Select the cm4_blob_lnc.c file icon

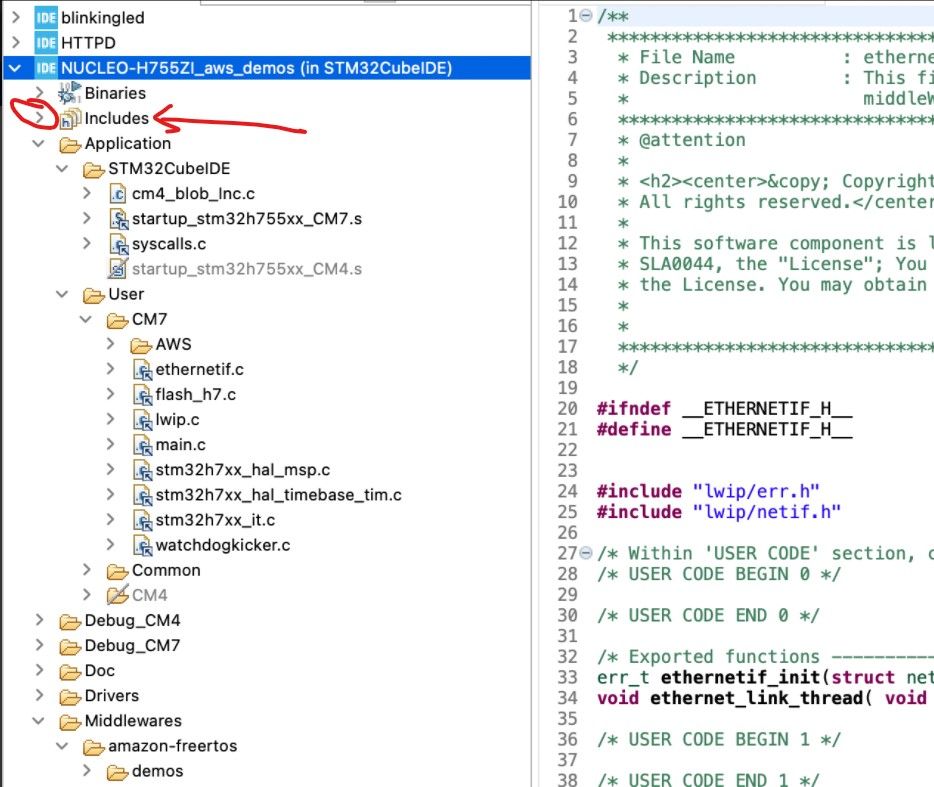click(x=118, y=194)
